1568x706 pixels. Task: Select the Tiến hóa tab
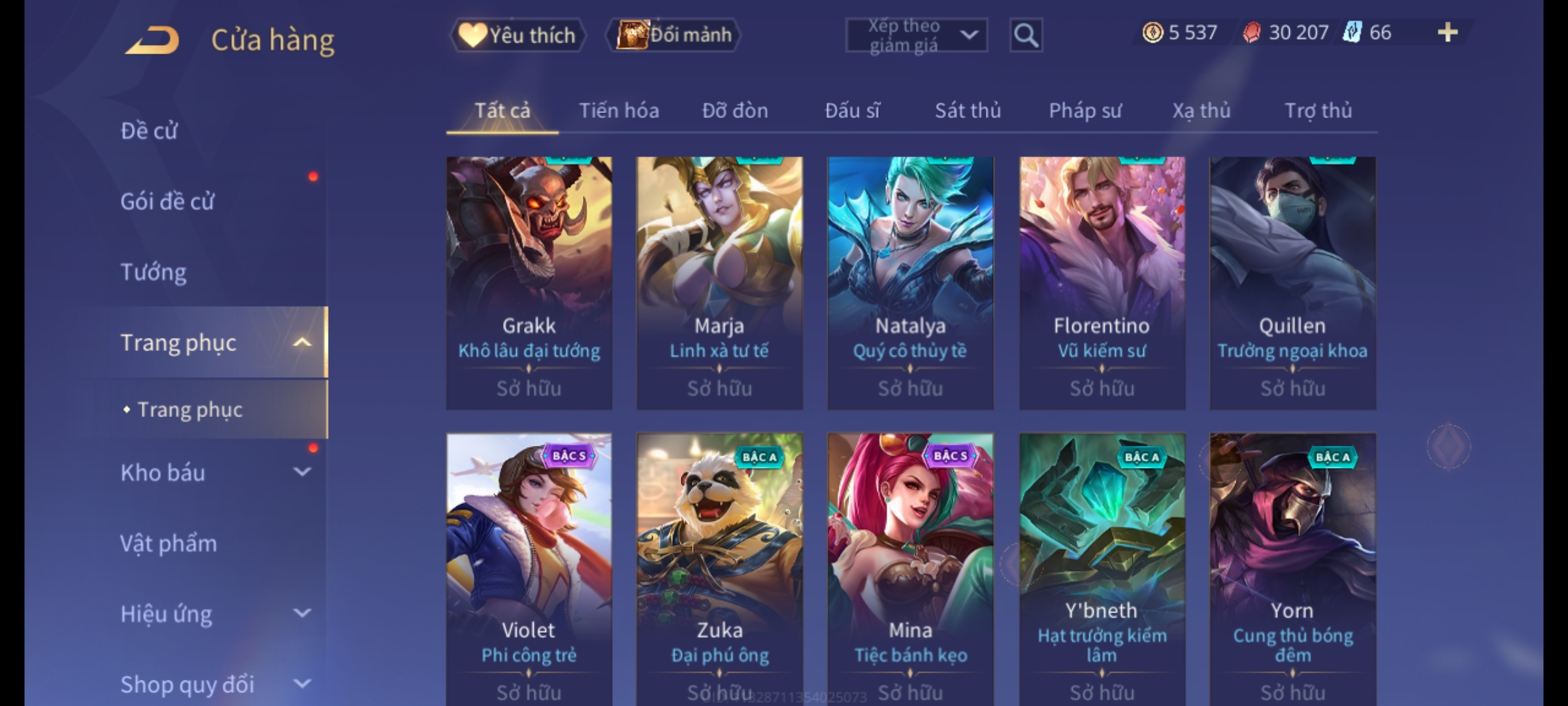619,110
